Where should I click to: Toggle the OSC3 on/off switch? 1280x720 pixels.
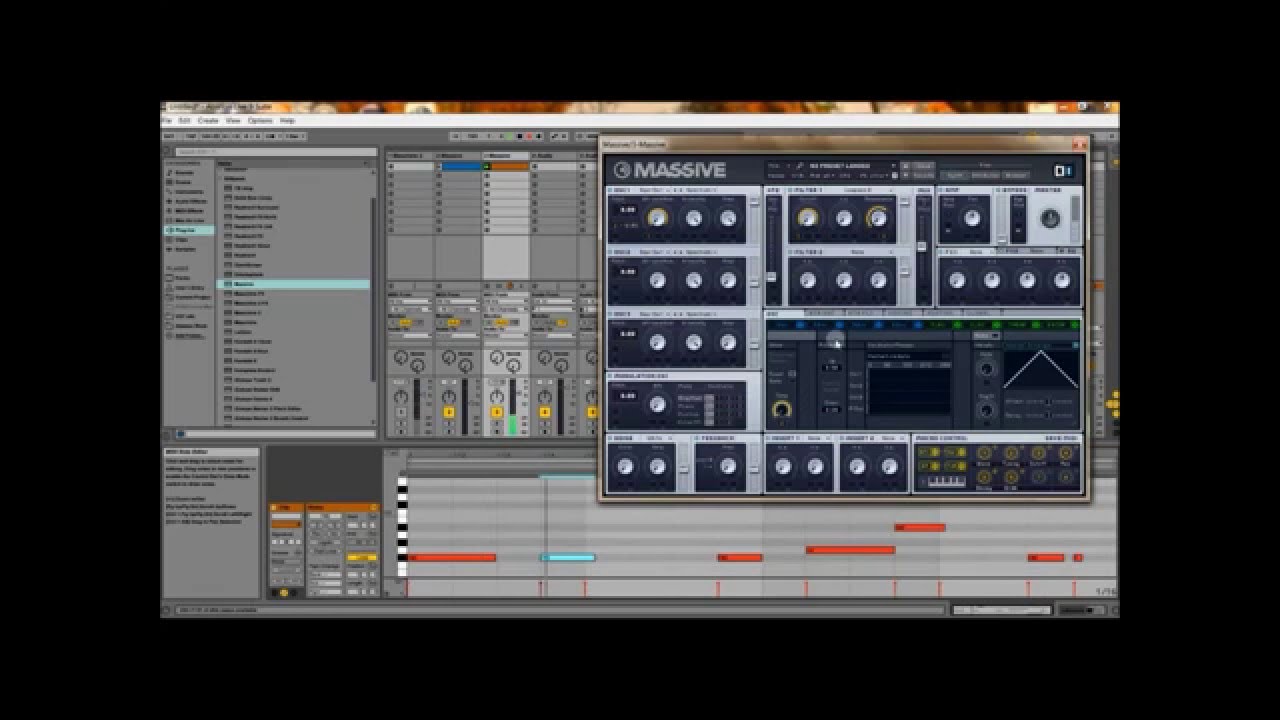tap(610, 314)
